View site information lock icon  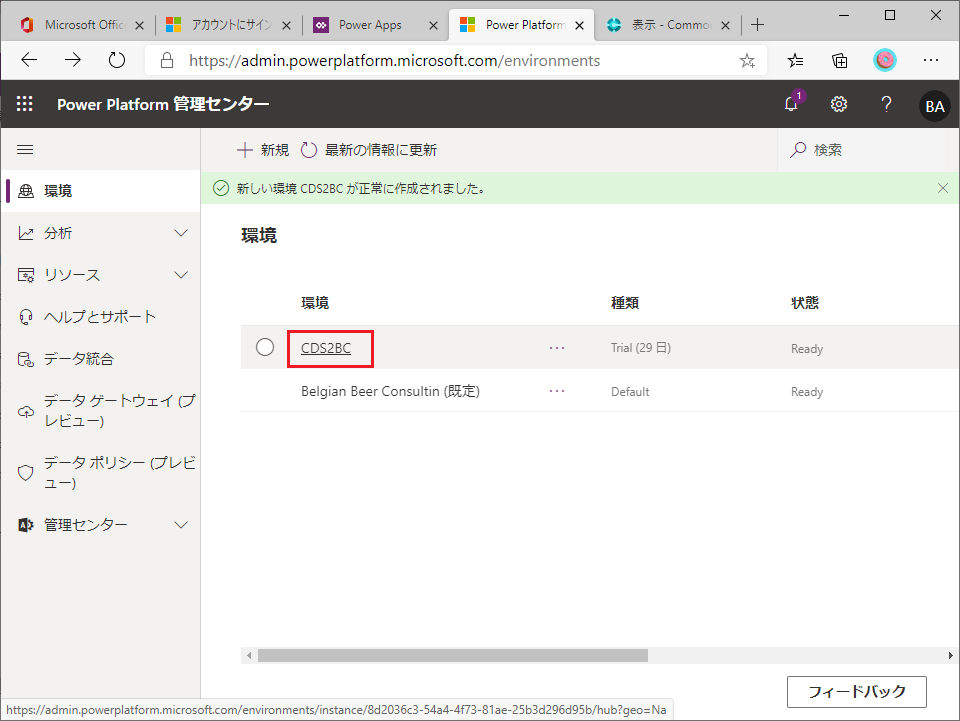[167, 60]
